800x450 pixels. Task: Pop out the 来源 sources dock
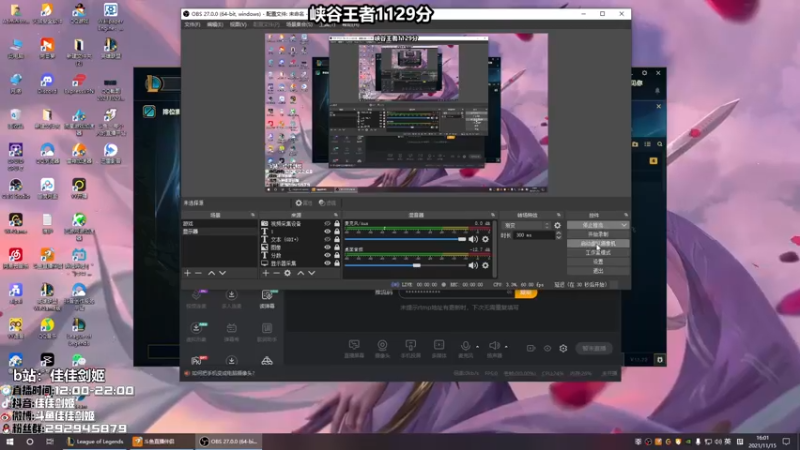(x=336, y=215)
